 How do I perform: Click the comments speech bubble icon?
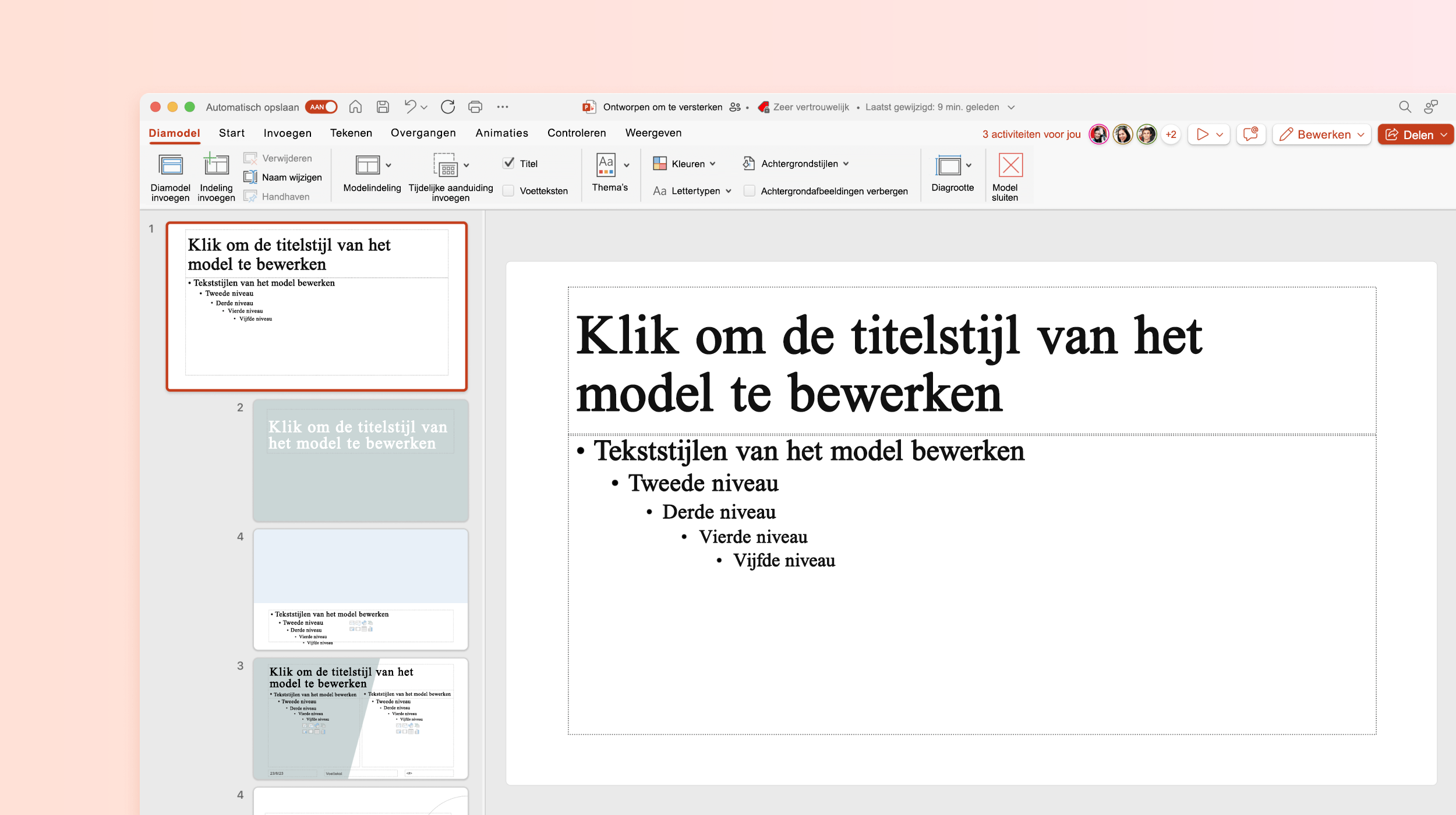click(1250, 134)
